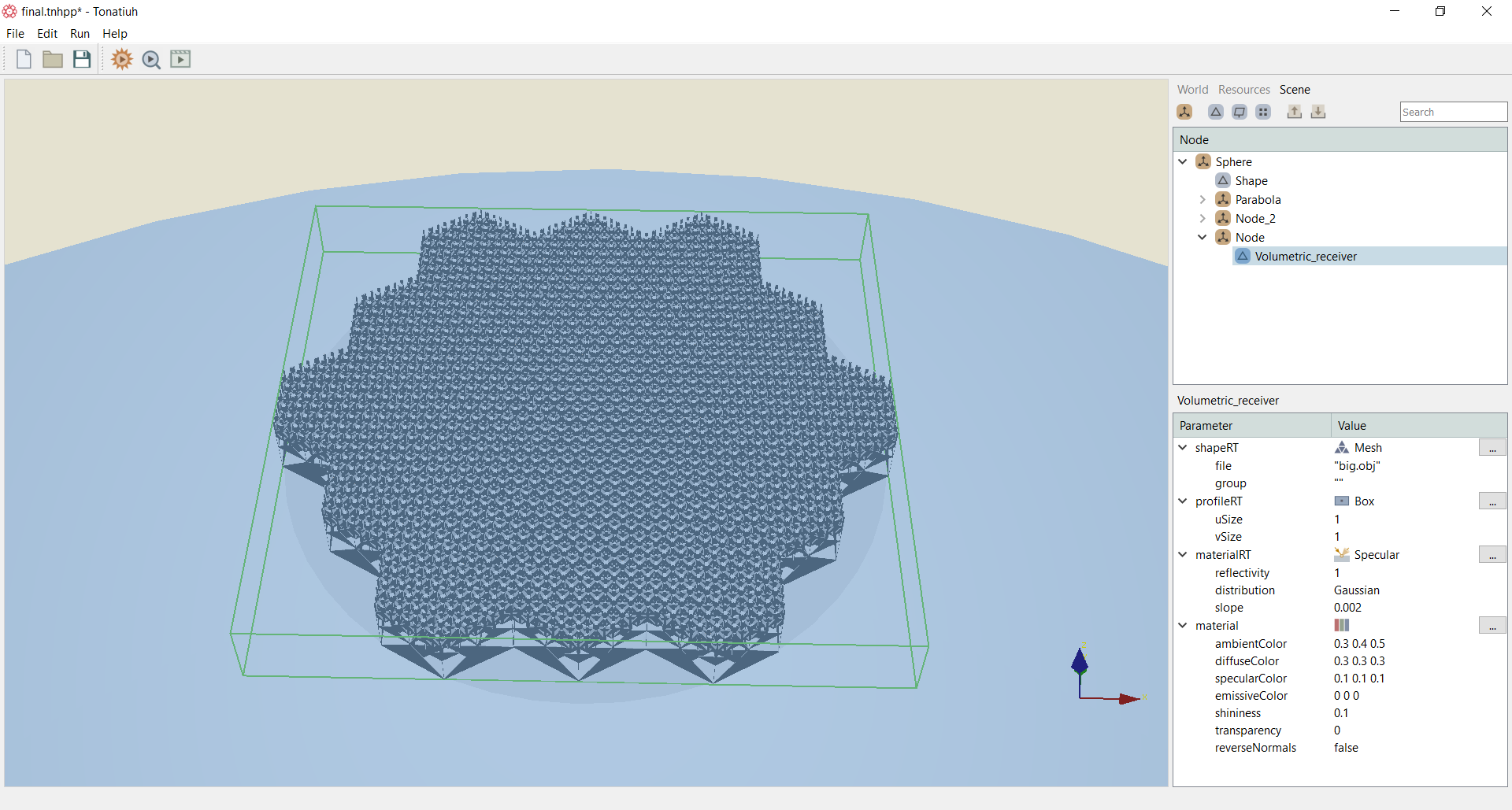Switch to the World tab
Screen dimensions: 1512x810
click(1192, 90)
